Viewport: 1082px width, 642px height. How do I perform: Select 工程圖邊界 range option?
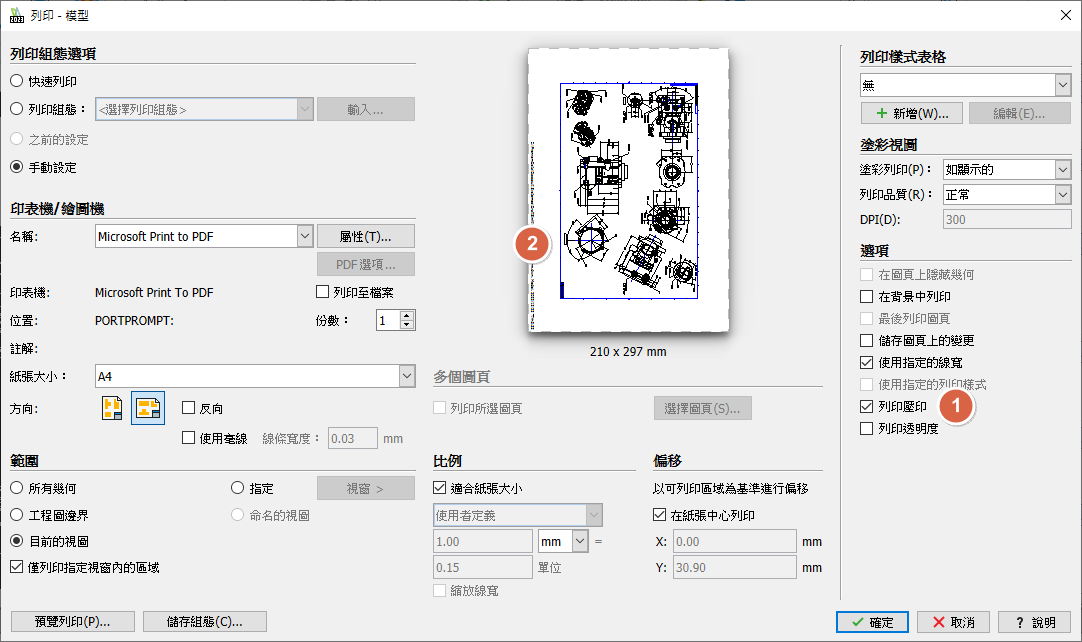[17, 515]
